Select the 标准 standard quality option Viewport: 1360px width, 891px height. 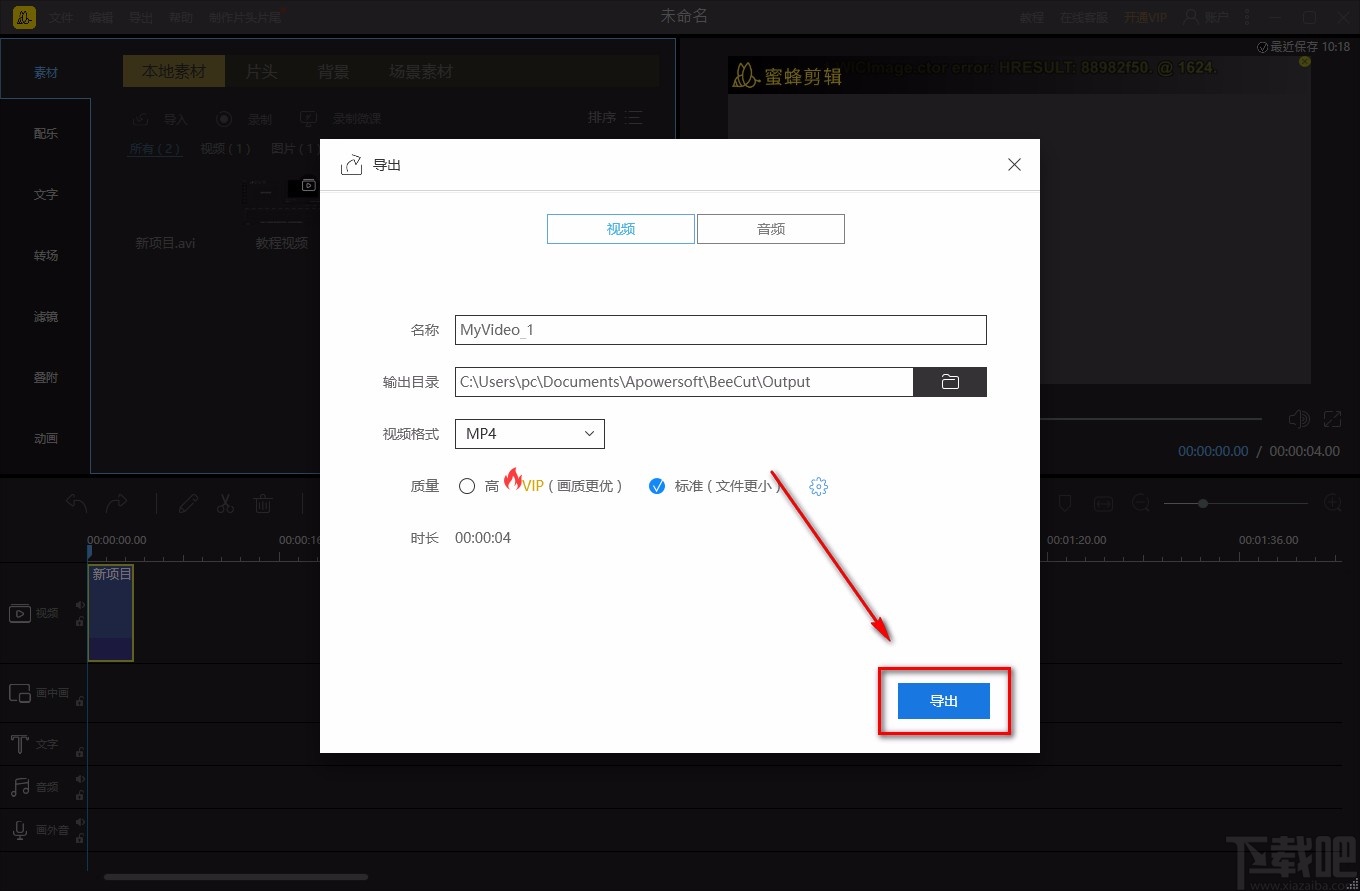(657, 487)
